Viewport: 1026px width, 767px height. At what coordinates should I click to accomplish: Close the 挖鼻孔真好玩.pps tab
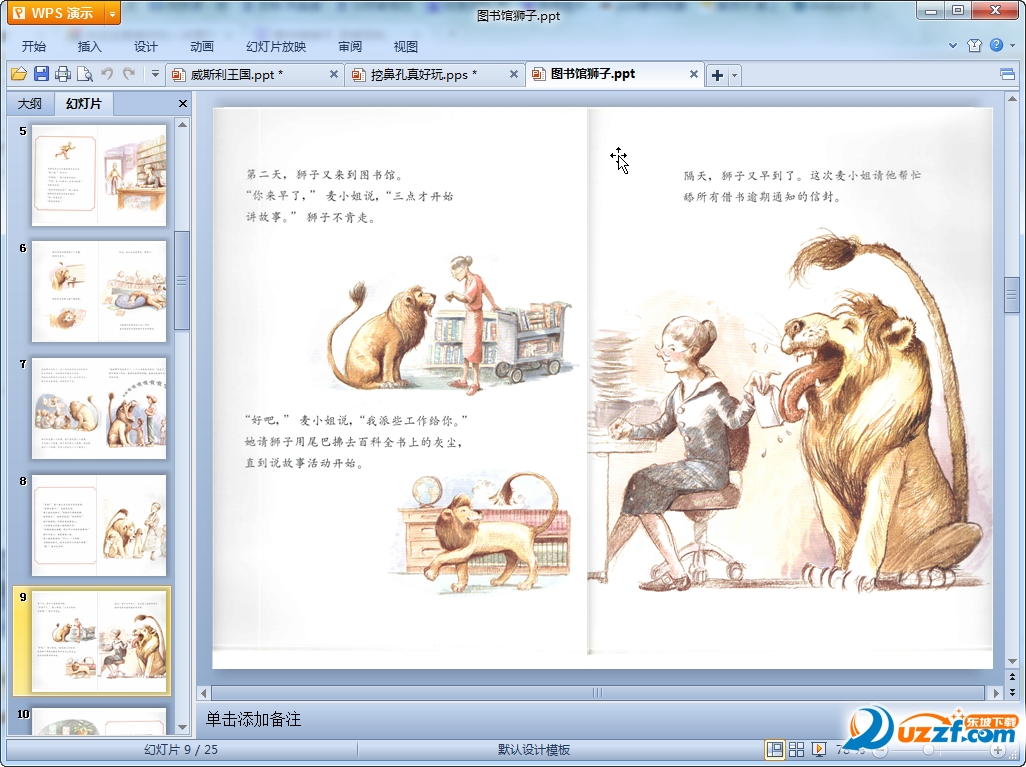coord(514,75)
